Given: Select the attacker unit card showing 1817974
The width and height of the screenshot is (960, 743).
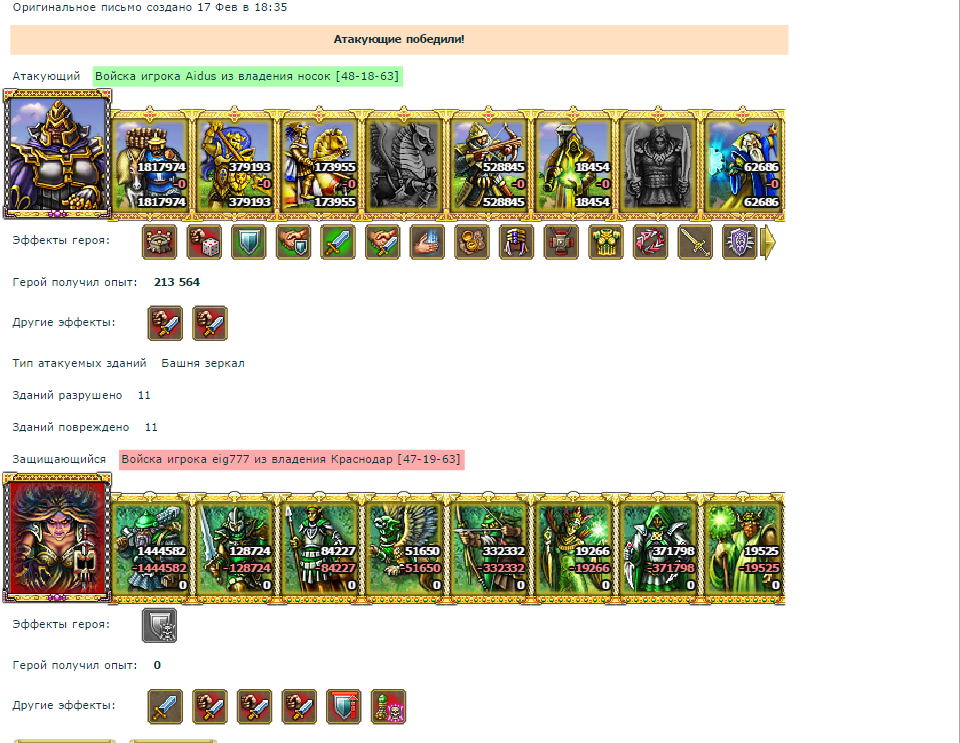Looking at the screenshot, I should [x=150, y=165].
